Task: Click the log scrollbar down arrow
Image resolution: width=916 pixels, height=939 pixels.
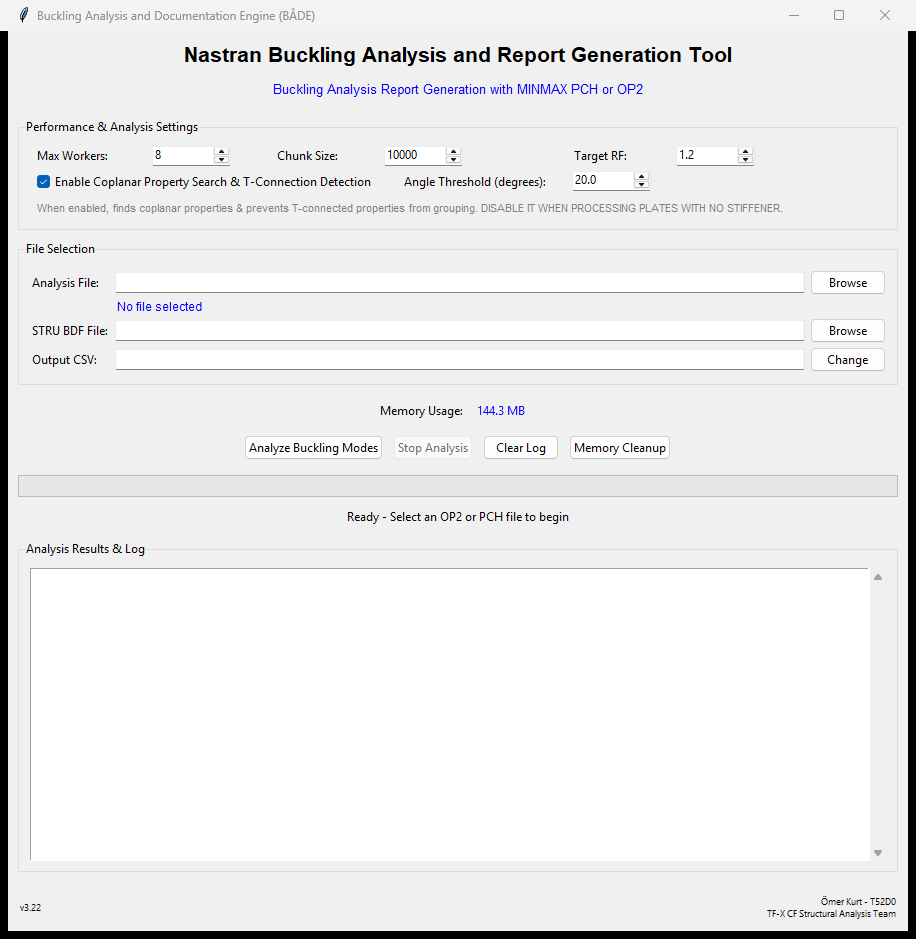Action: 878,851
